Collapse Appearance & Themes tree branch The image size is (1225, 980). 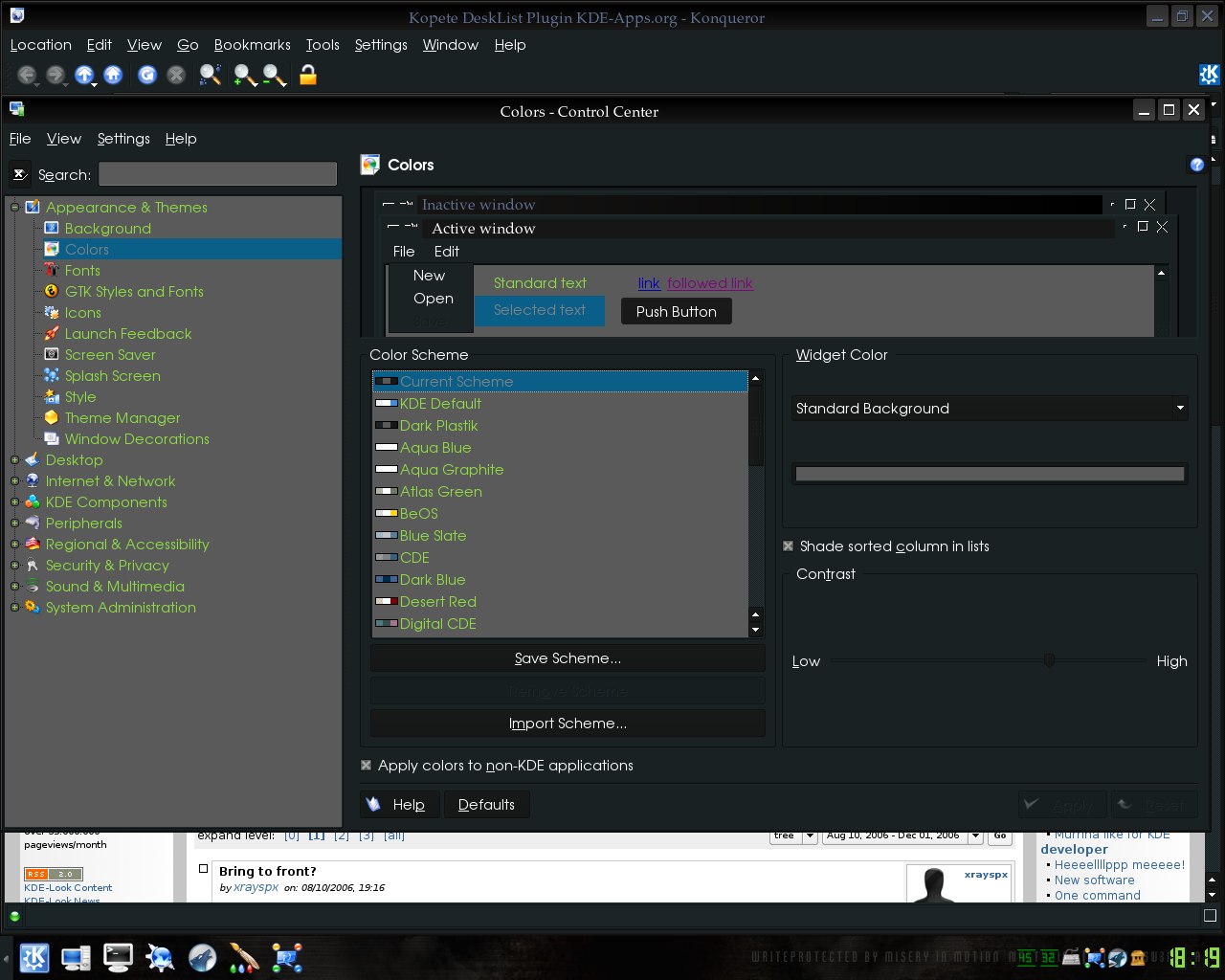pyautogui.click(x=14, y=207)
